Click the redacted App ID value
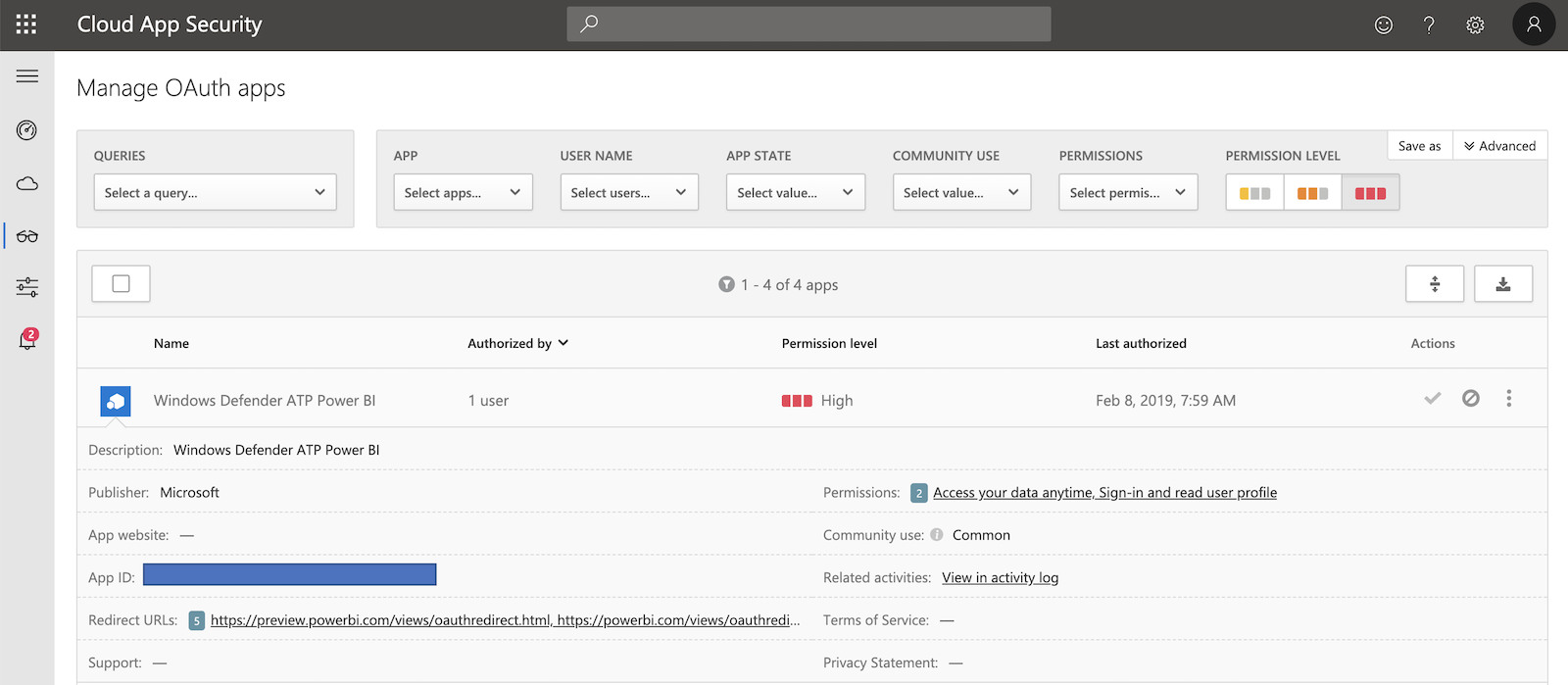This screenshot has height=685, width=1568. point(289,574)
